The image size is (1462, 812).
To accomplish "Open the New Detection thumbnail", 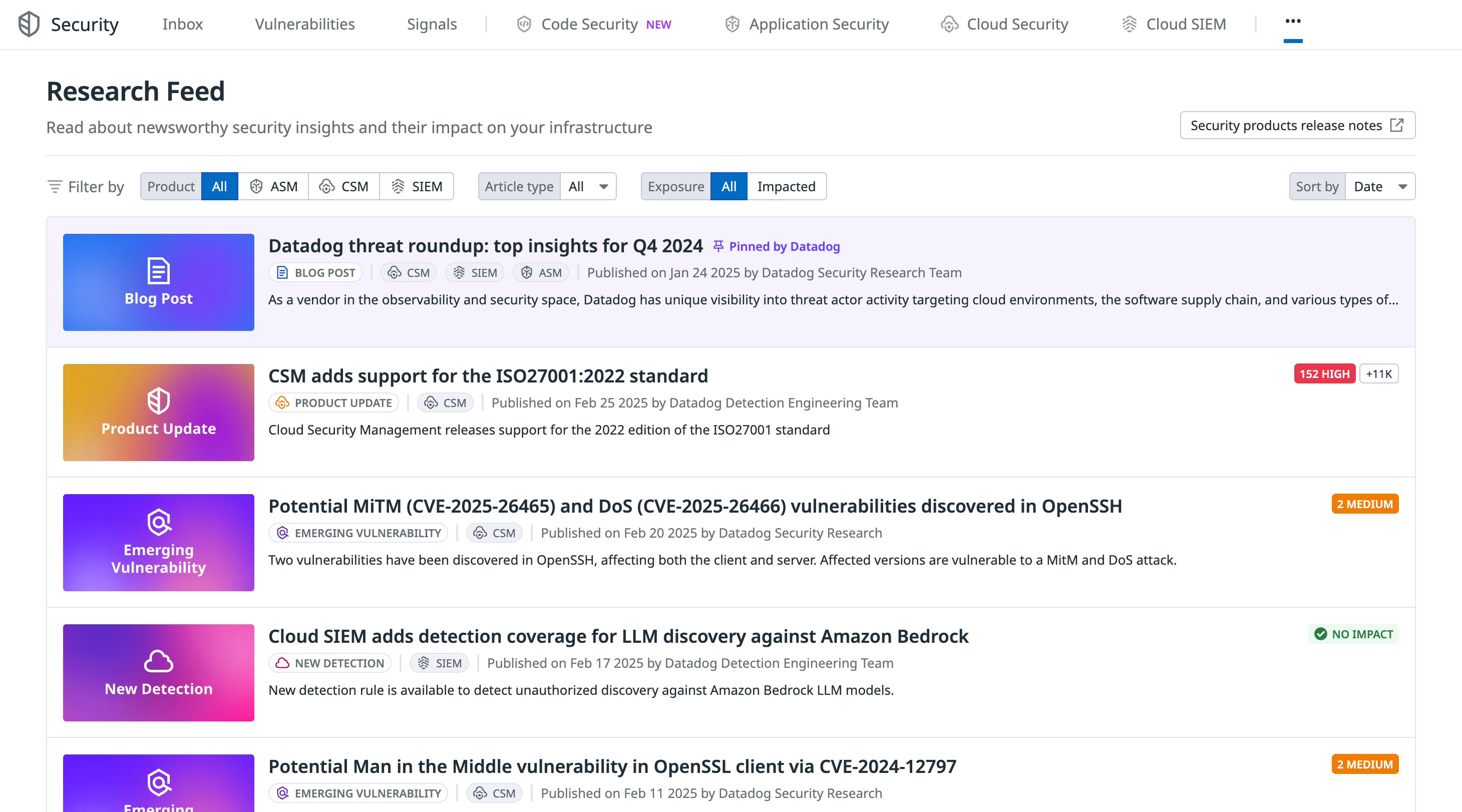I will pyautogui.click(x=158, y=673).
